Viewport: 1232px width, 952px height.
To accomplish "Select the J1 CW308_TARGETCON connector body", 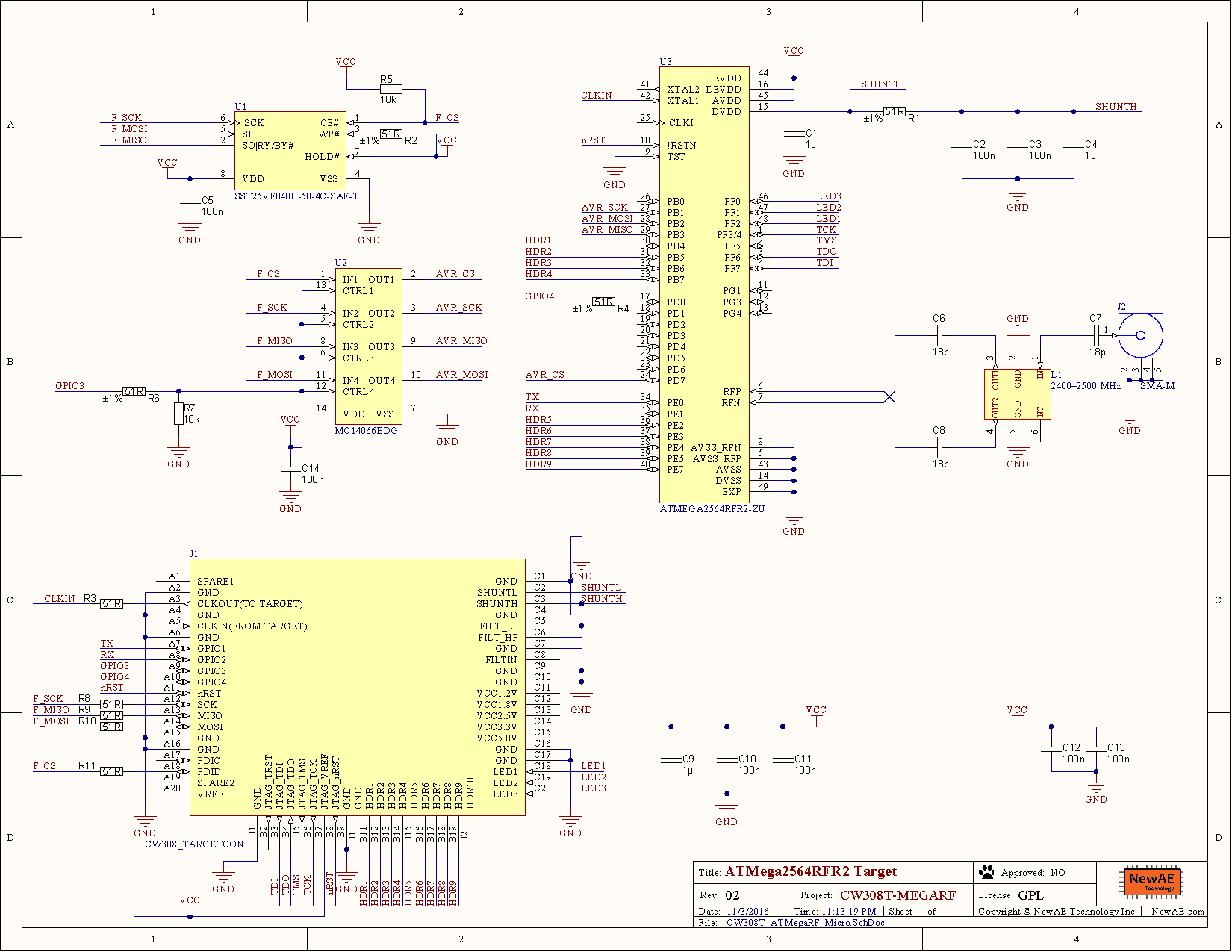I will point(358,687).
